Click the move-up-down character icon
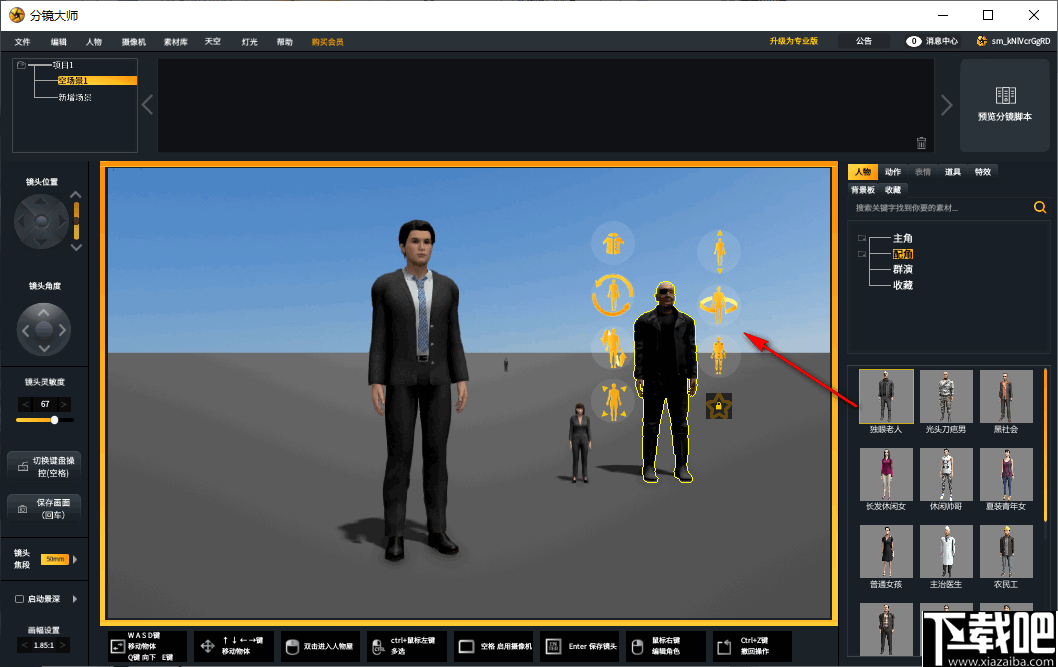 pyautogui.click(x=719, y=252)
